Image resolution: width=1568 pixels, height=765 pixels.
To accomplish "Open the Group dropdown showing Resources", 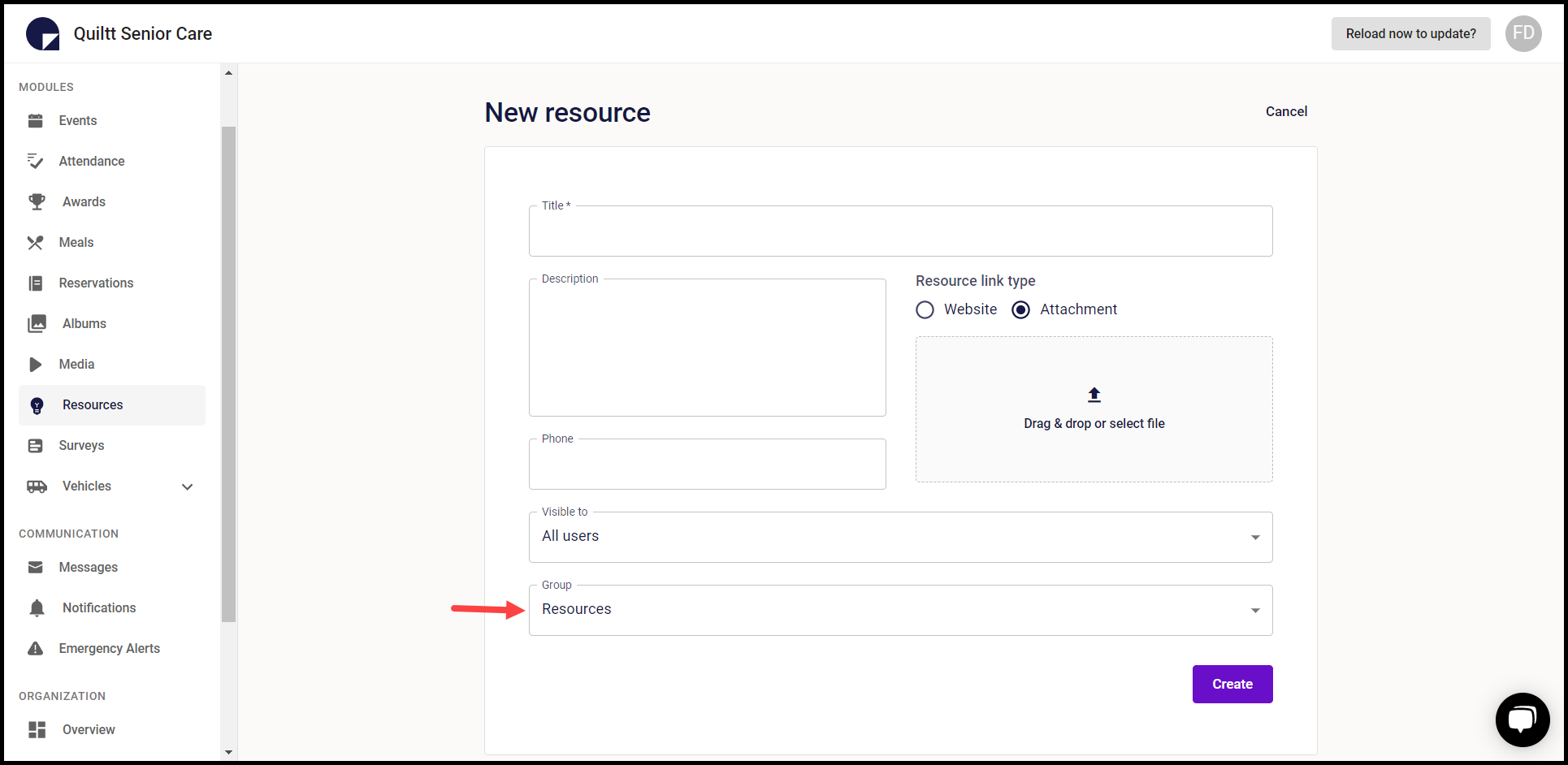I will coord(900,610).
